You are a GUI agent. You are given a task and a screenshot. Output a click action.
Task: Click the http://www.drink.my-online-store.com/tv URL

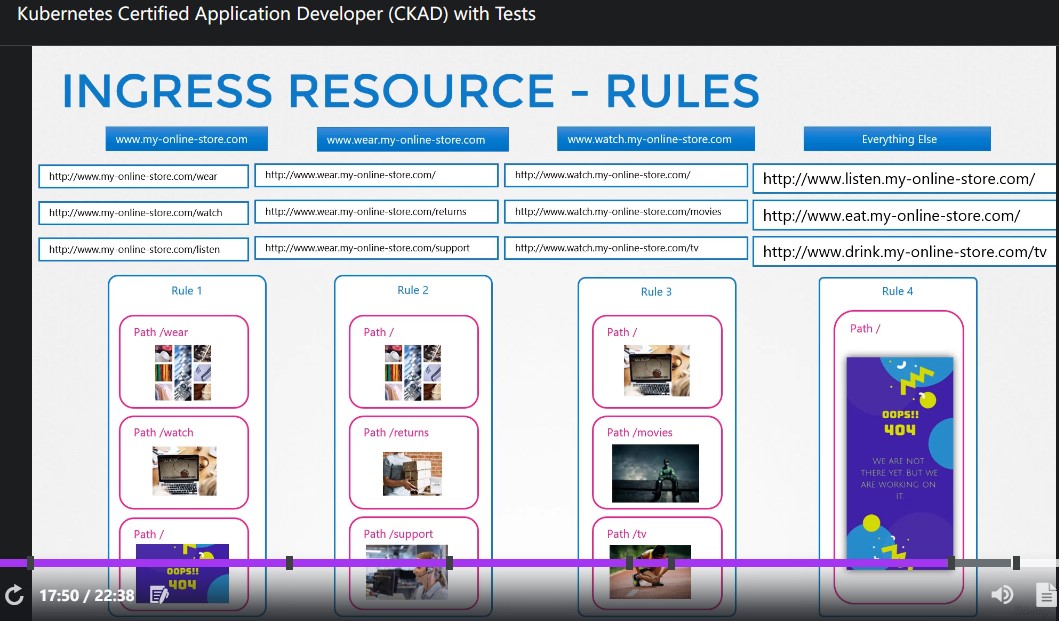click(x=905, y=252)
